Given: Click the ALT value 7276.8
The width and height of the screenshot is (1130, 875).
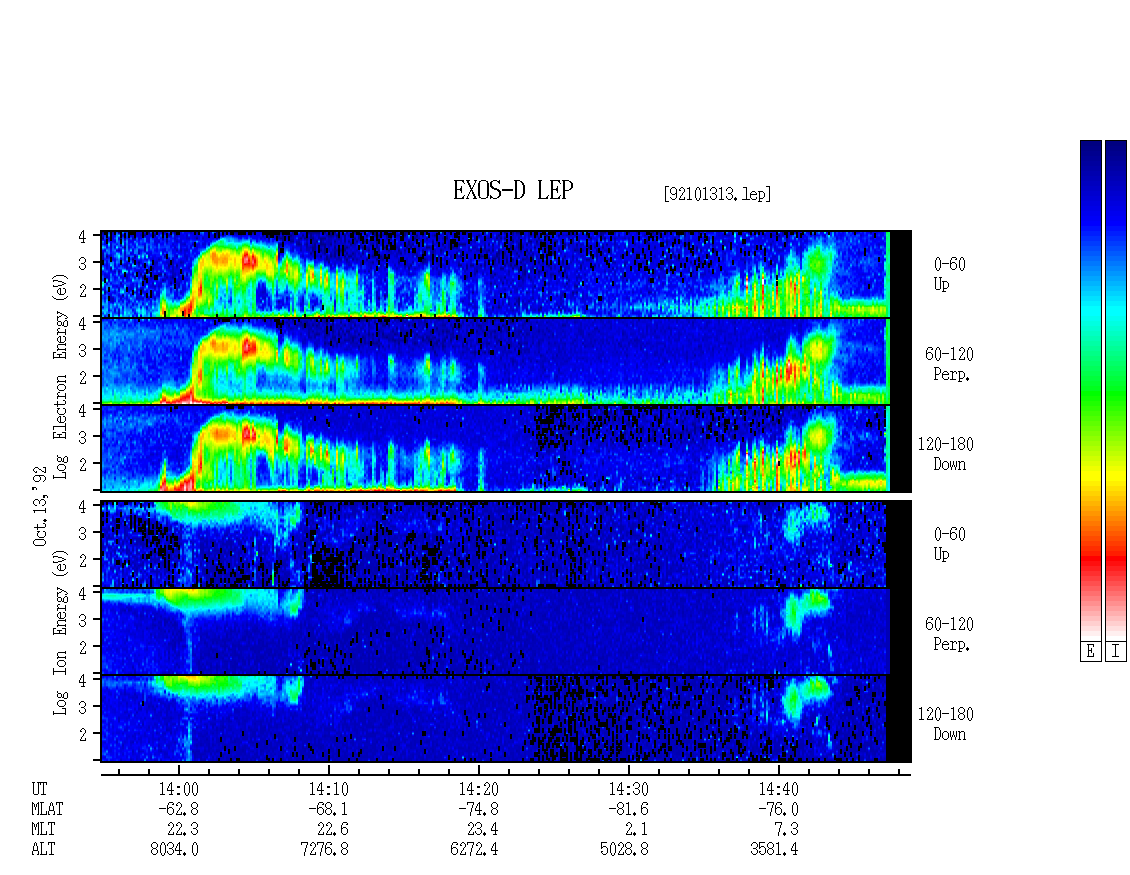Looking at the screenshot, I should (x=324, y=850).
